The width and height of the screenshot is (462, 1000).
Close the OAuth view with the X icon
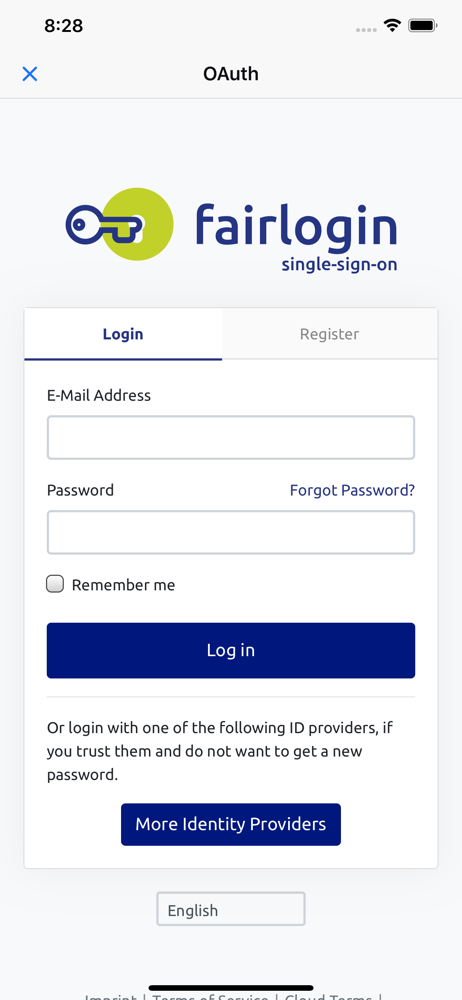coord(29,74)
